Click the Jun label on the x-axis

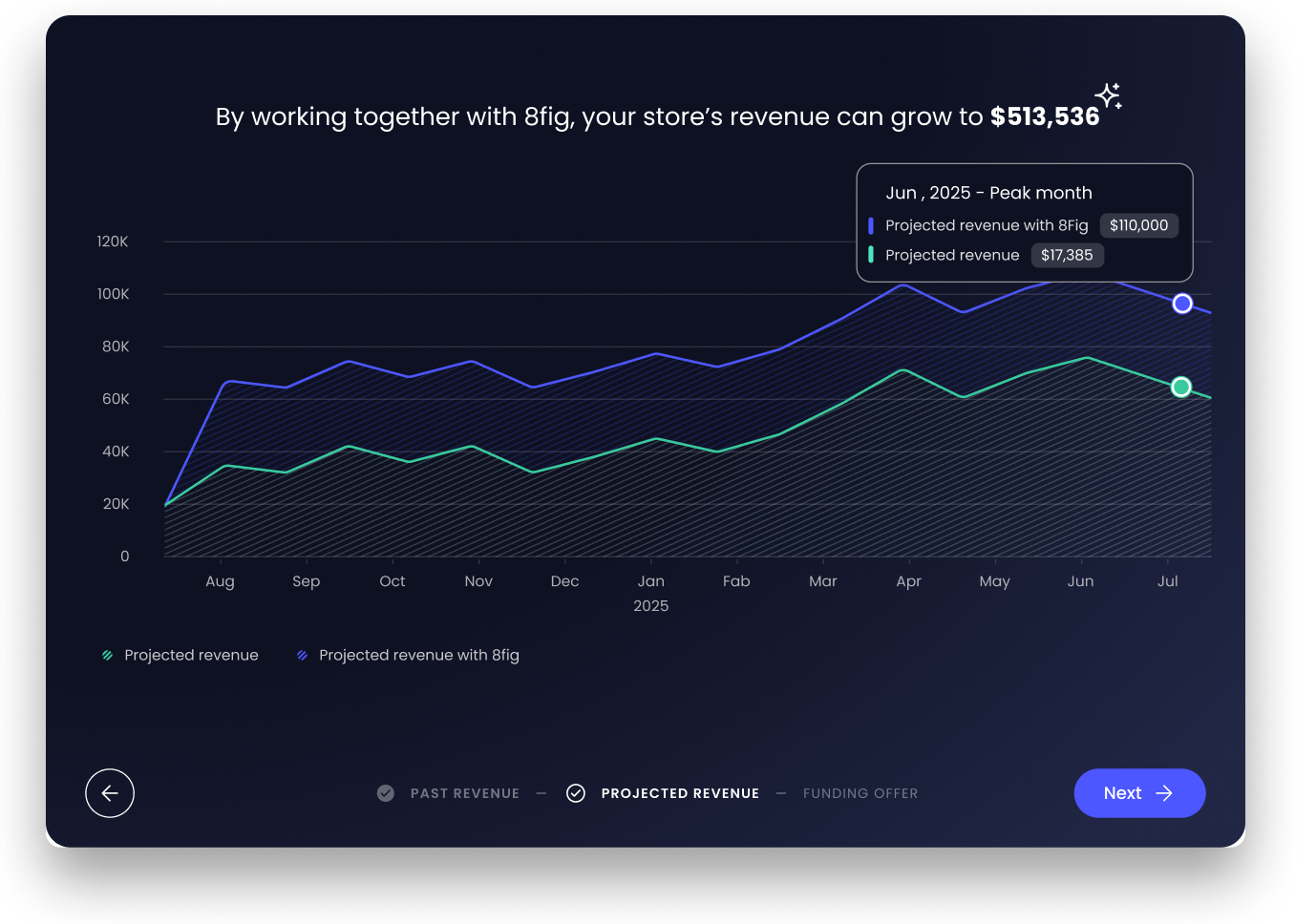(1081, 581)
